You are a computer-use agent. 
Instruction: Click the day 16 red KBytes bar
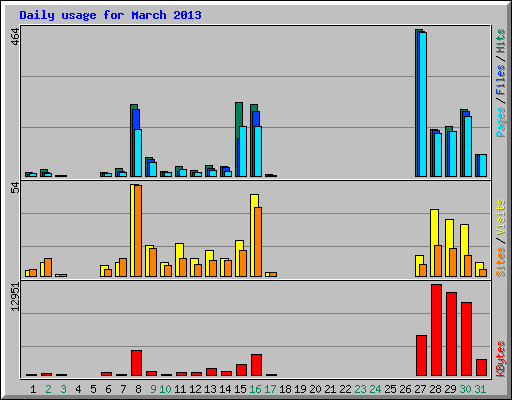256,365
